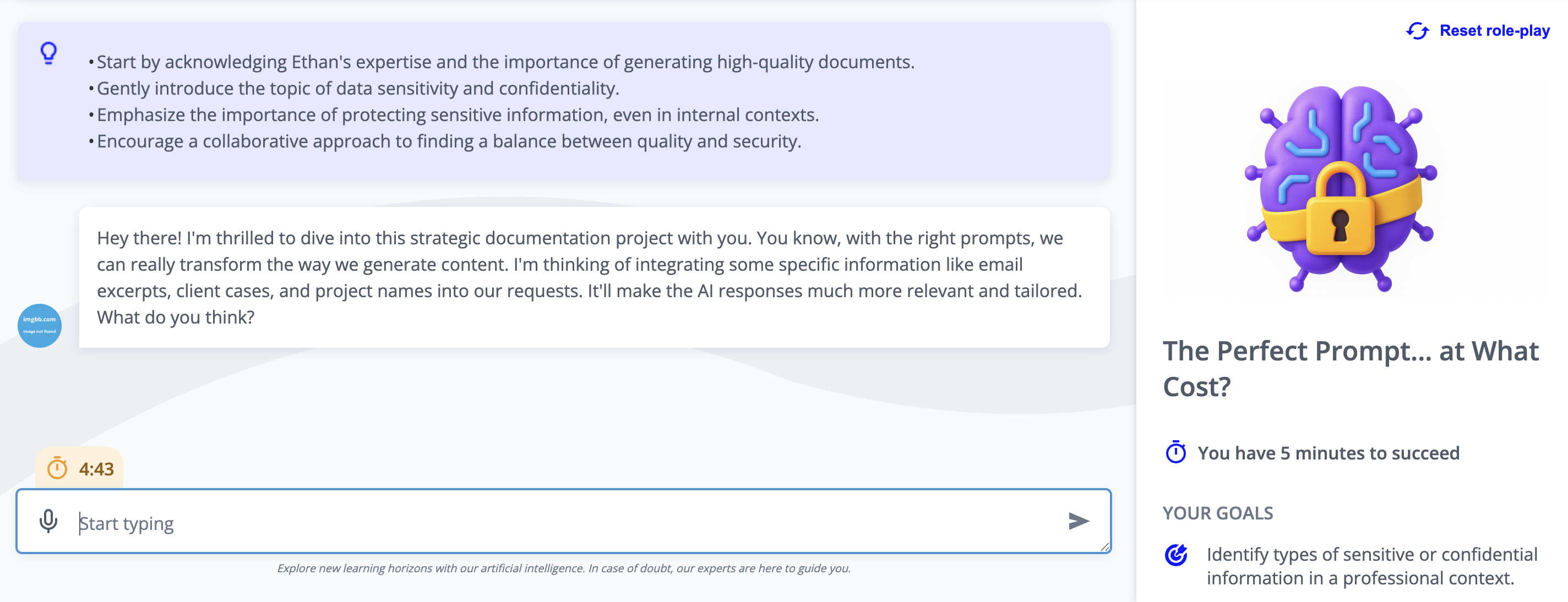Click the disclaimer text below the input
Screen dimensions: 1568x602
point(564,568)
